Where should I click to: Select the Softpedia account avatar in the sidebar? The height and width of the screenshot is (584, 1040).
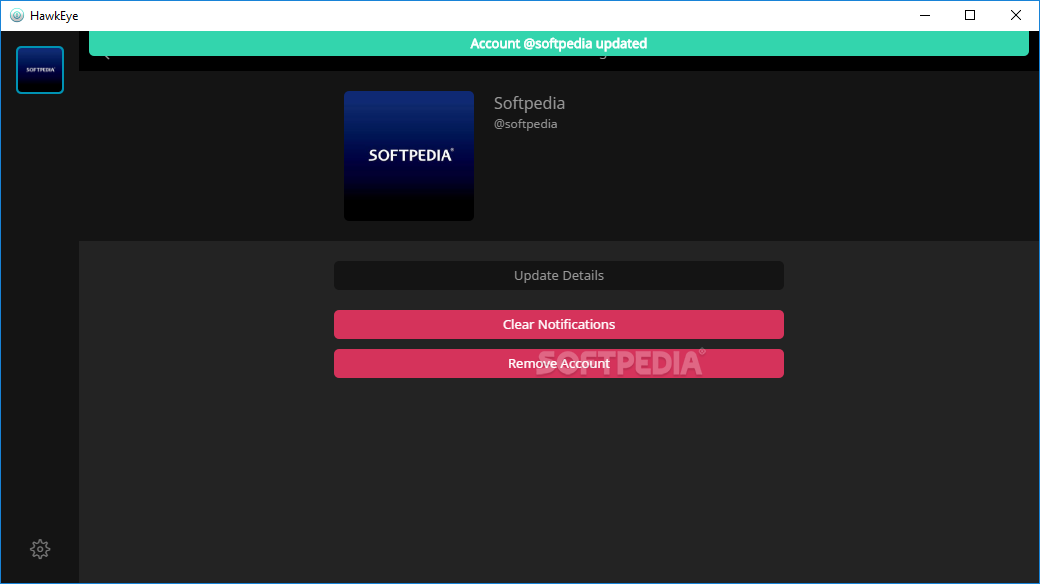(x=40, y=70)
